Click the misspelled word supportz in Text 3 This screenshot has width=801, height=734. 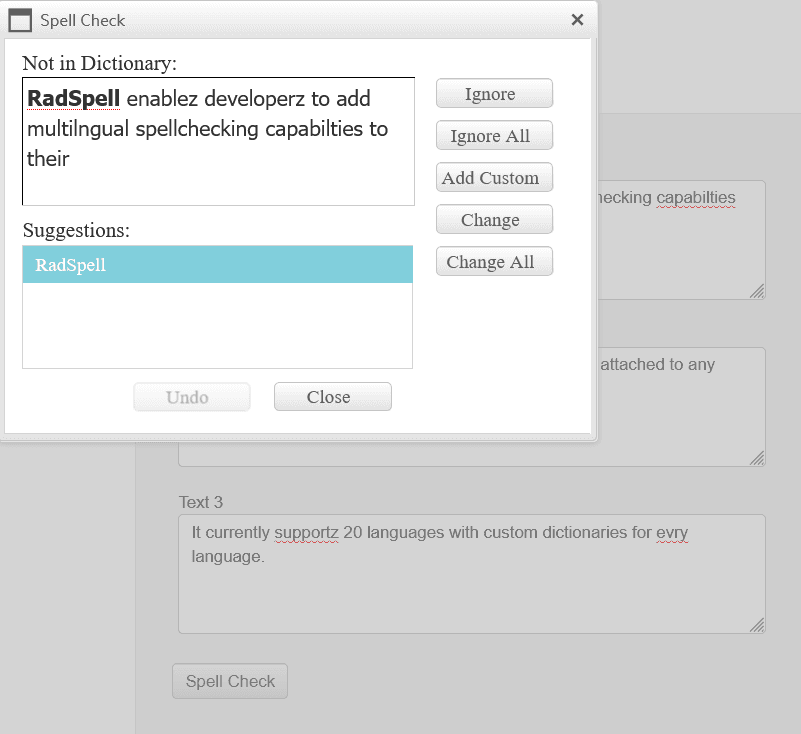[x=307, y=533]
